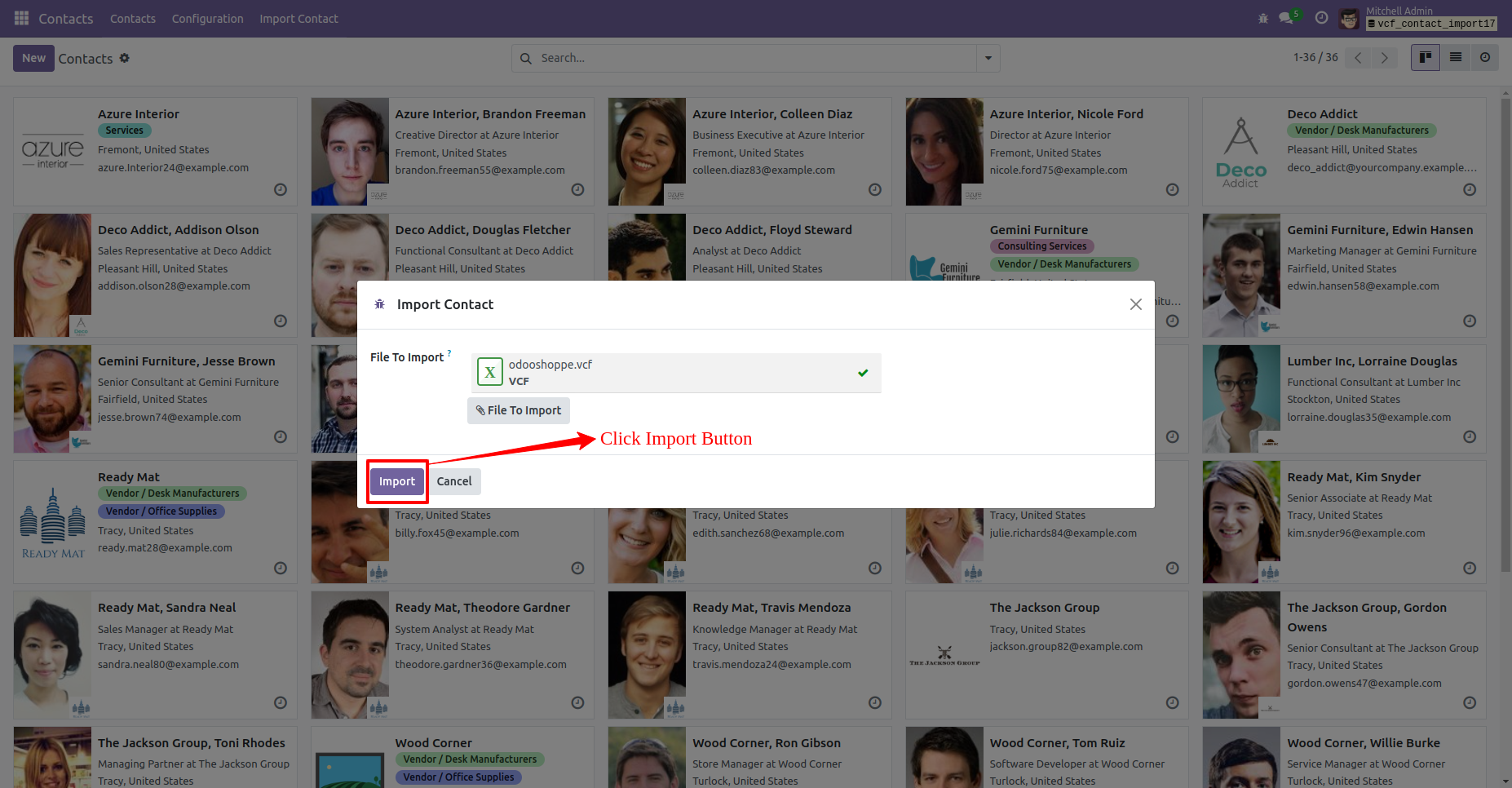Click email kim.snyder96@example.com
1512x788 pixels.
pos(1356,533)
